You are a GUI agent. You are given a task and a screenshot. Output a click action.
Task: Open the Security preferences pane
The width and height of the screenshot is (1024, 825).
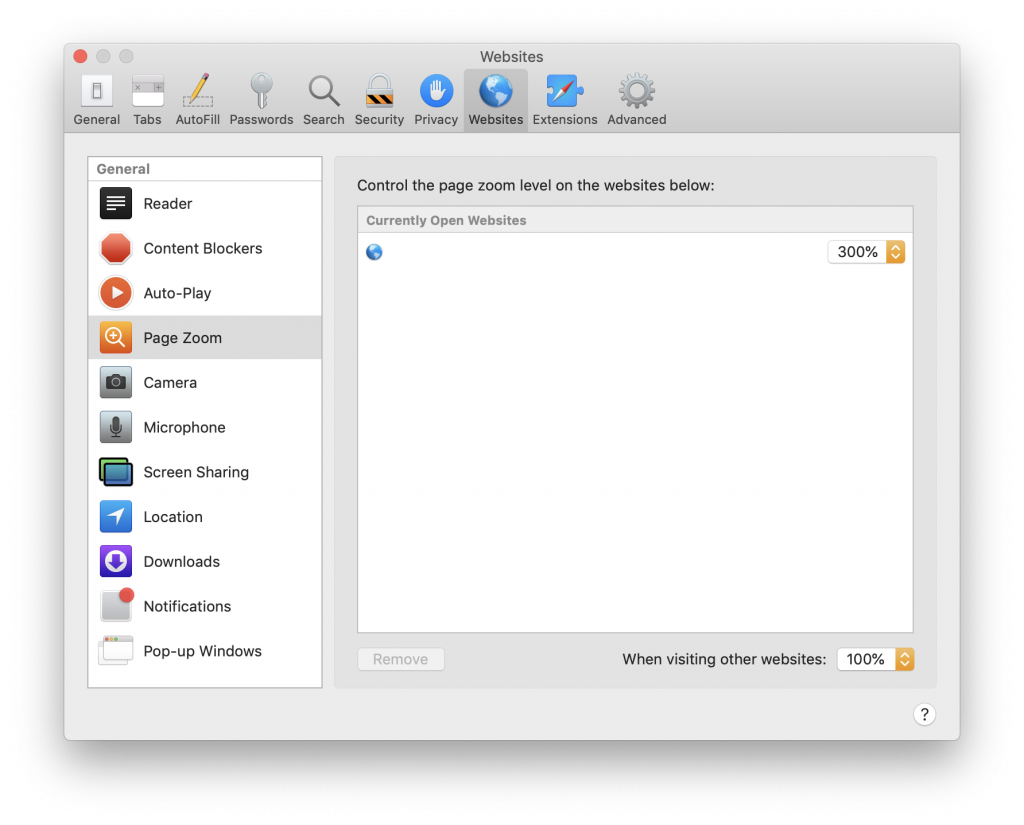click(x=379, y=100)
